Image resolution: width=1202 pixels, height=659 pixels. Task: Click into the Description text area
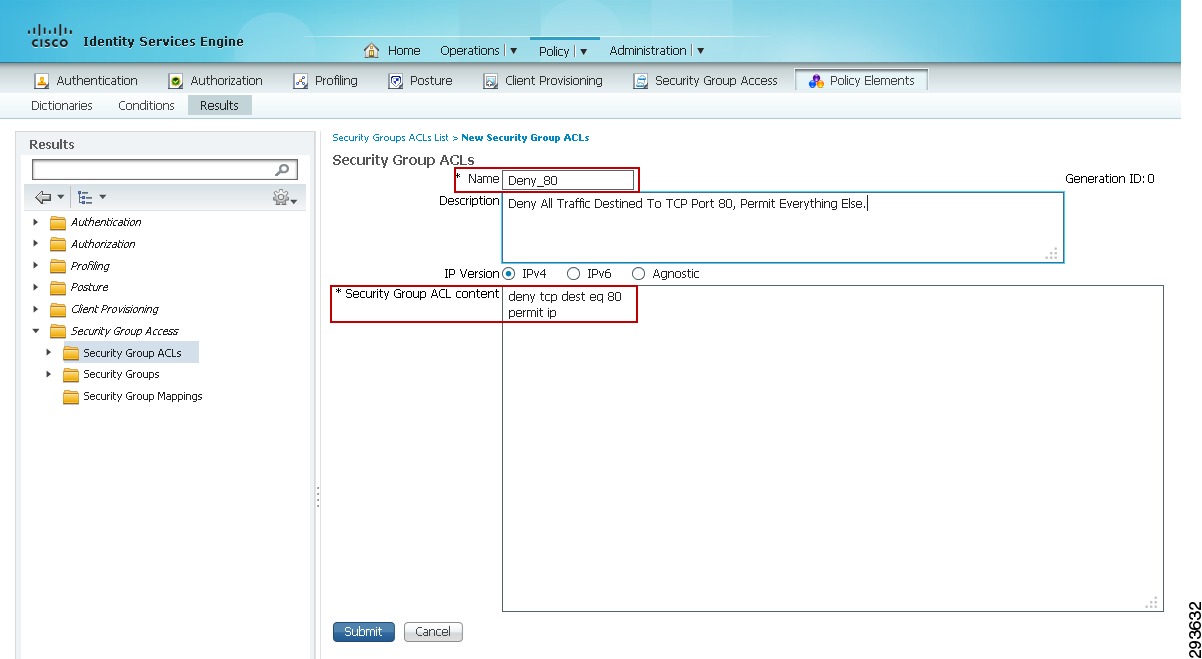click(x=782, y=227)
